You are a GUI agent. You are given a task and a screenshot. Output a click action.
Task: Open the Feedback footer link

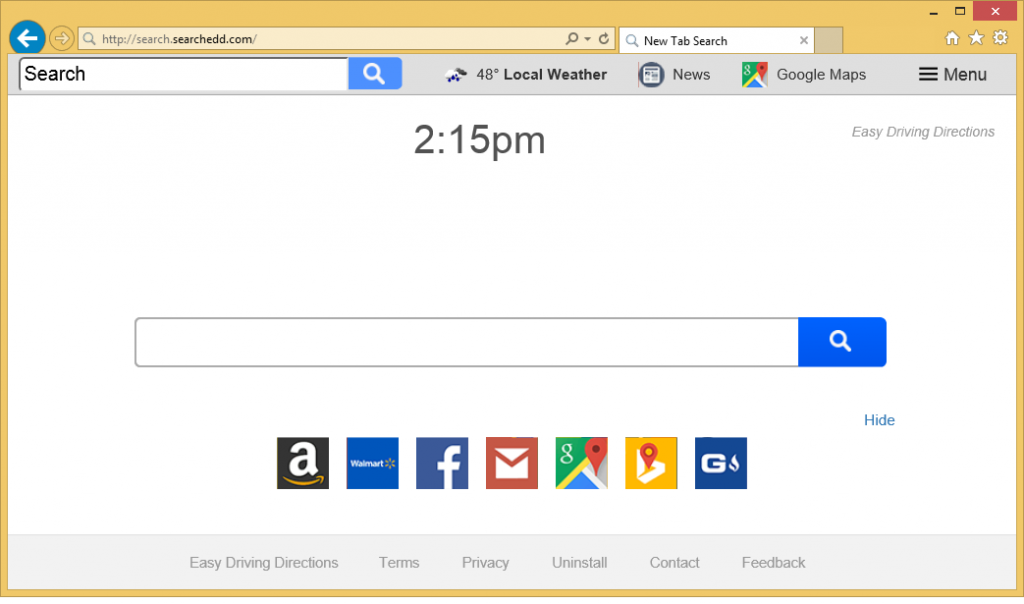tap(773, 563)
